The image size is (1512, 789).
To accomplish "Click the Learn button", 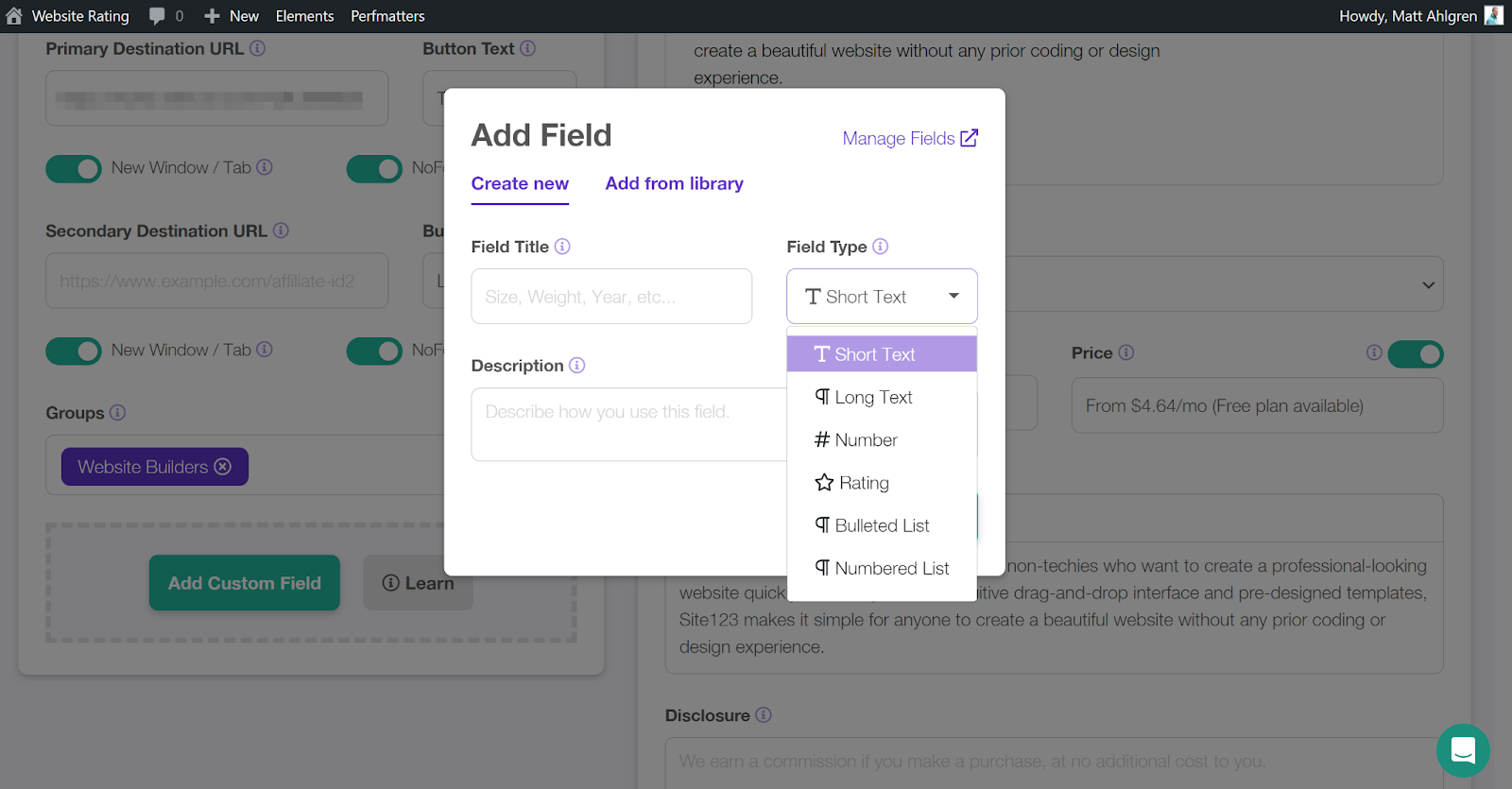I will click(418, 583).
